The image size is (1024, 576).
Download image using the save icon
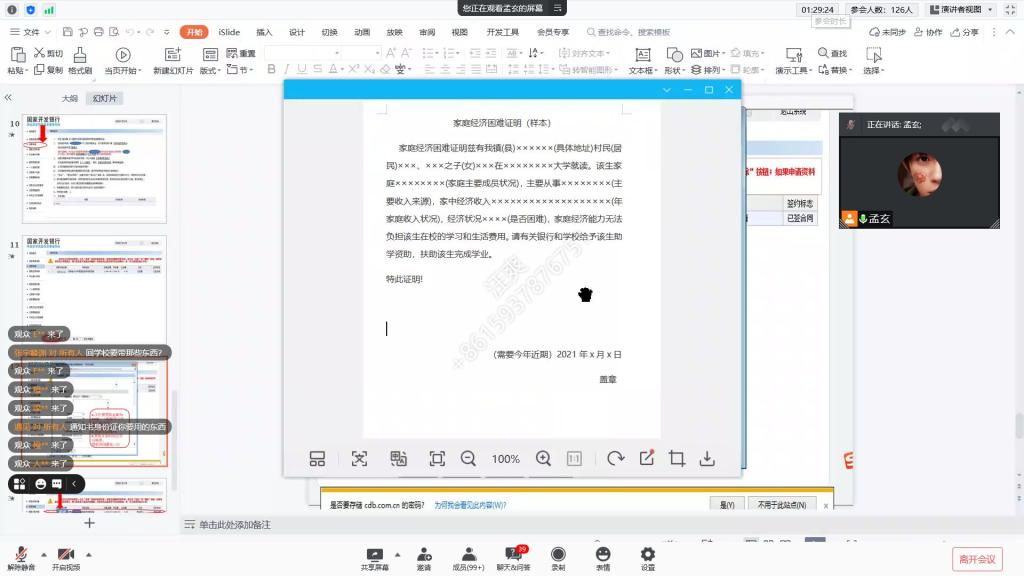tap(707, 458)
